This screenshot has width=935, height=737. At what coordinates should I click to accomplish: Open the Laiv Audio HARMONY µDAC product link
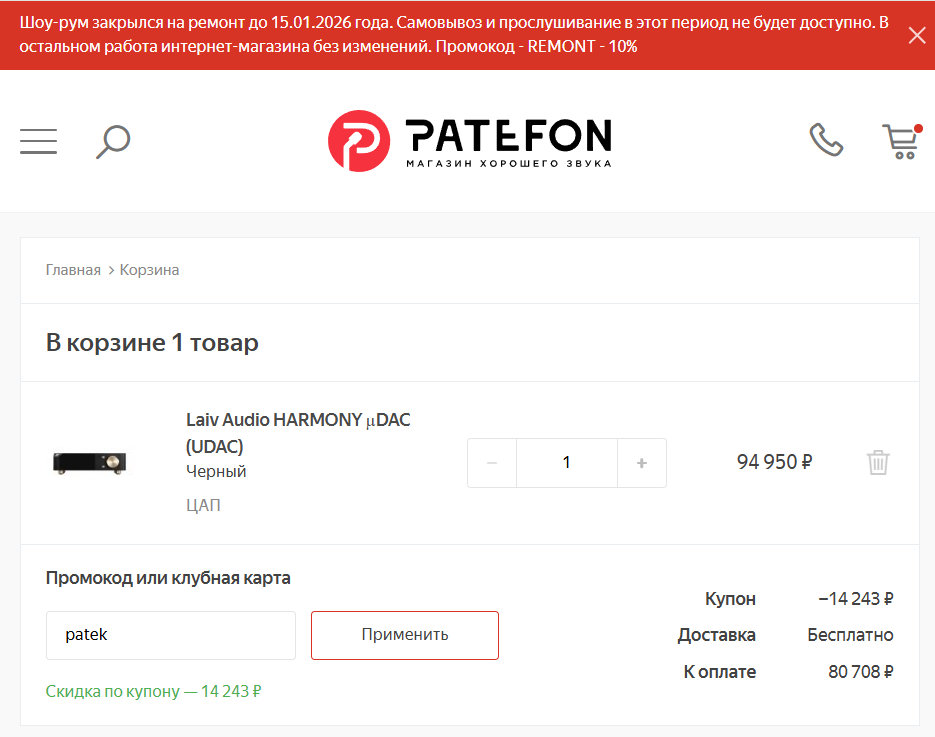point(298,433)
